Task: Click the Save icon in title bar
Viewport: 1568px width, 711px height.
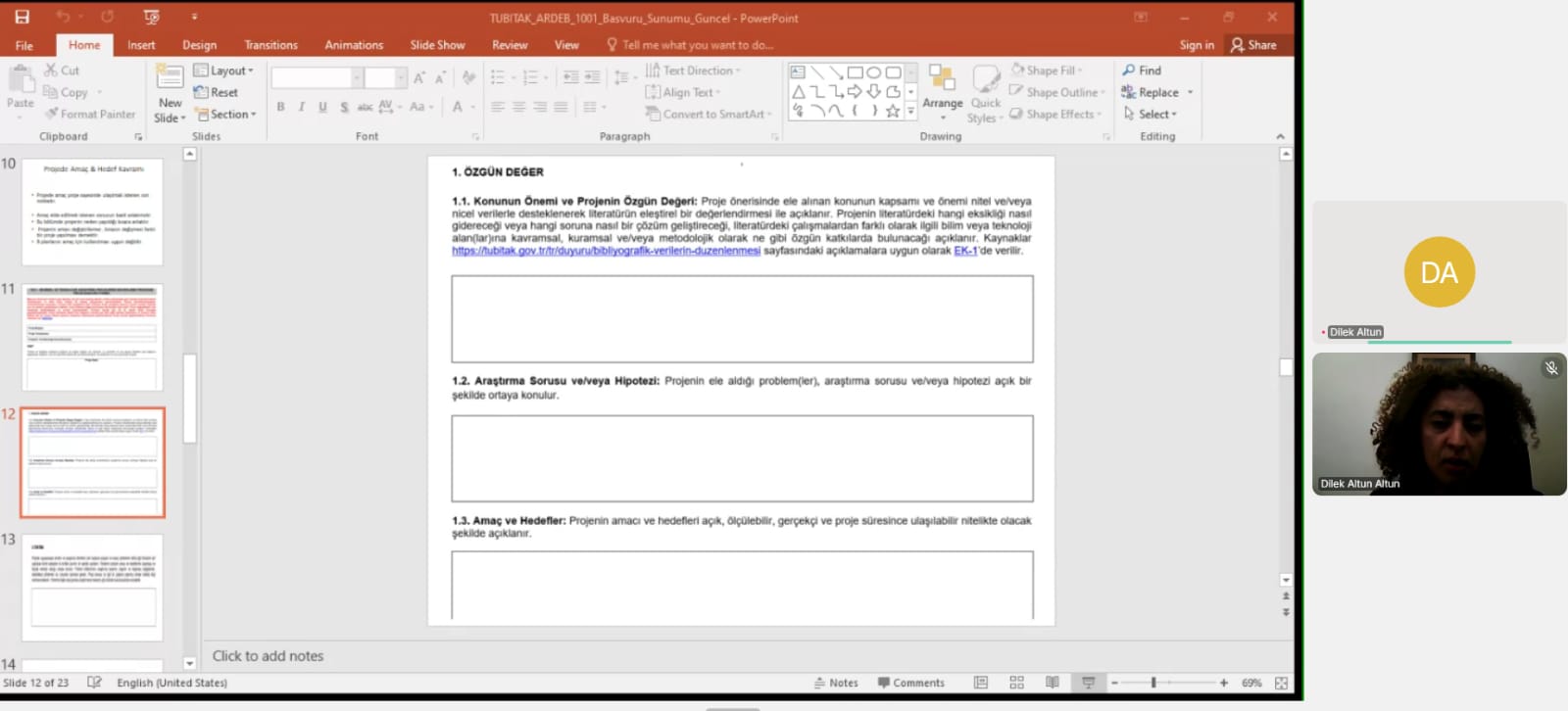Action: 22,17
